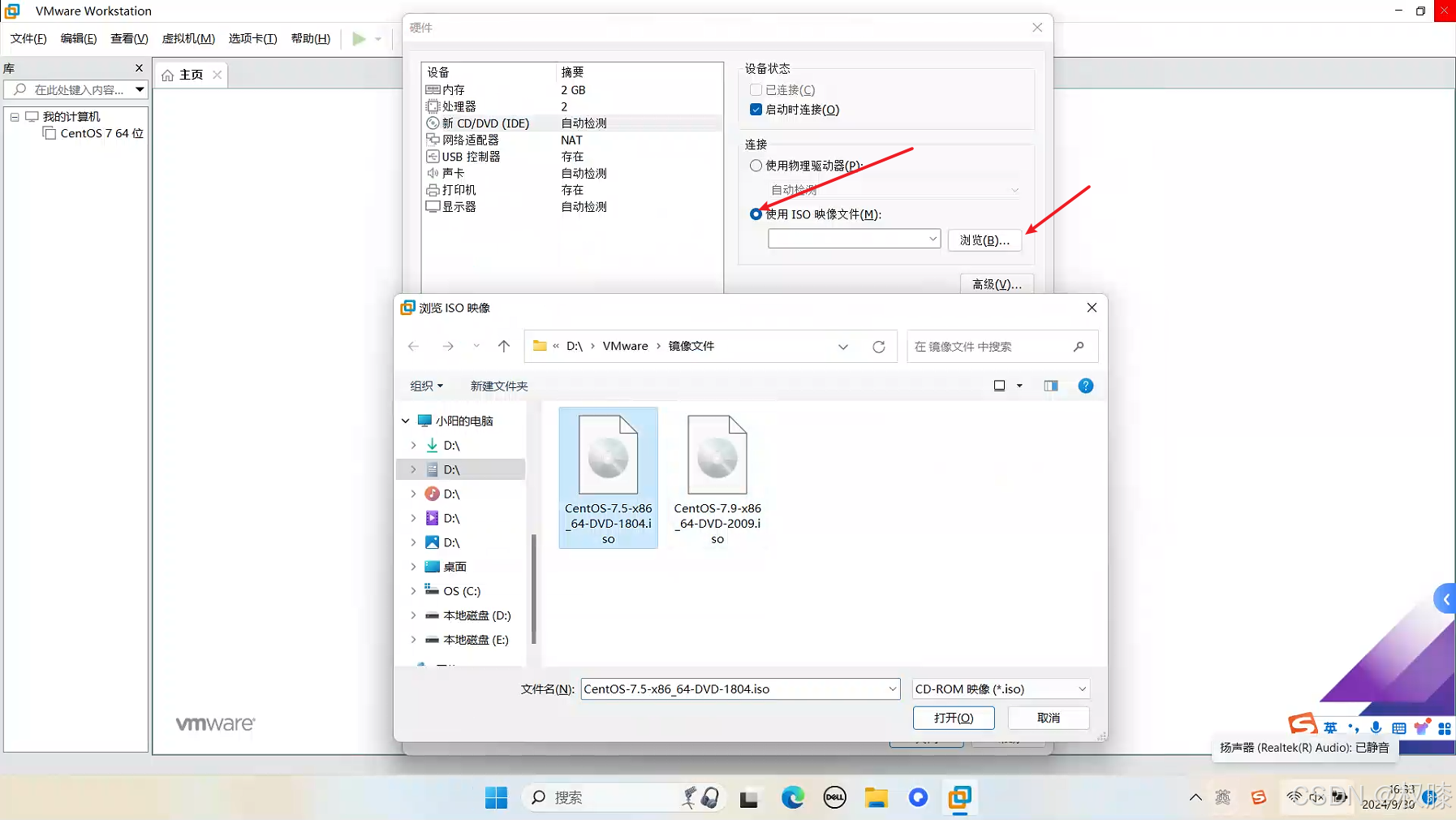Click the navigation pane vertical scrollbar

[533, 589]
